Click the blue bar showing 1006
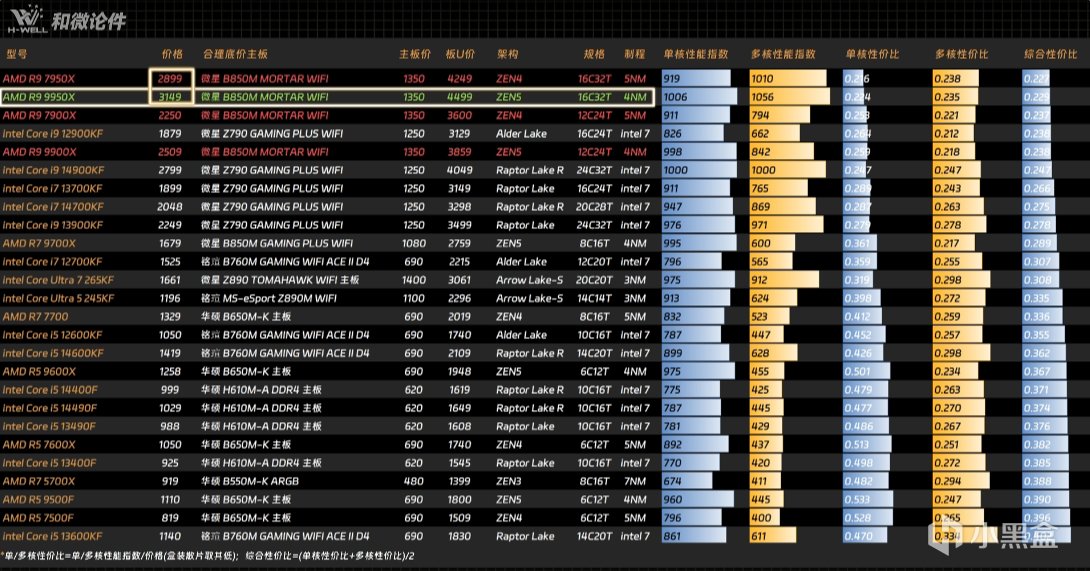The image size is (1090, 571). 699,97
